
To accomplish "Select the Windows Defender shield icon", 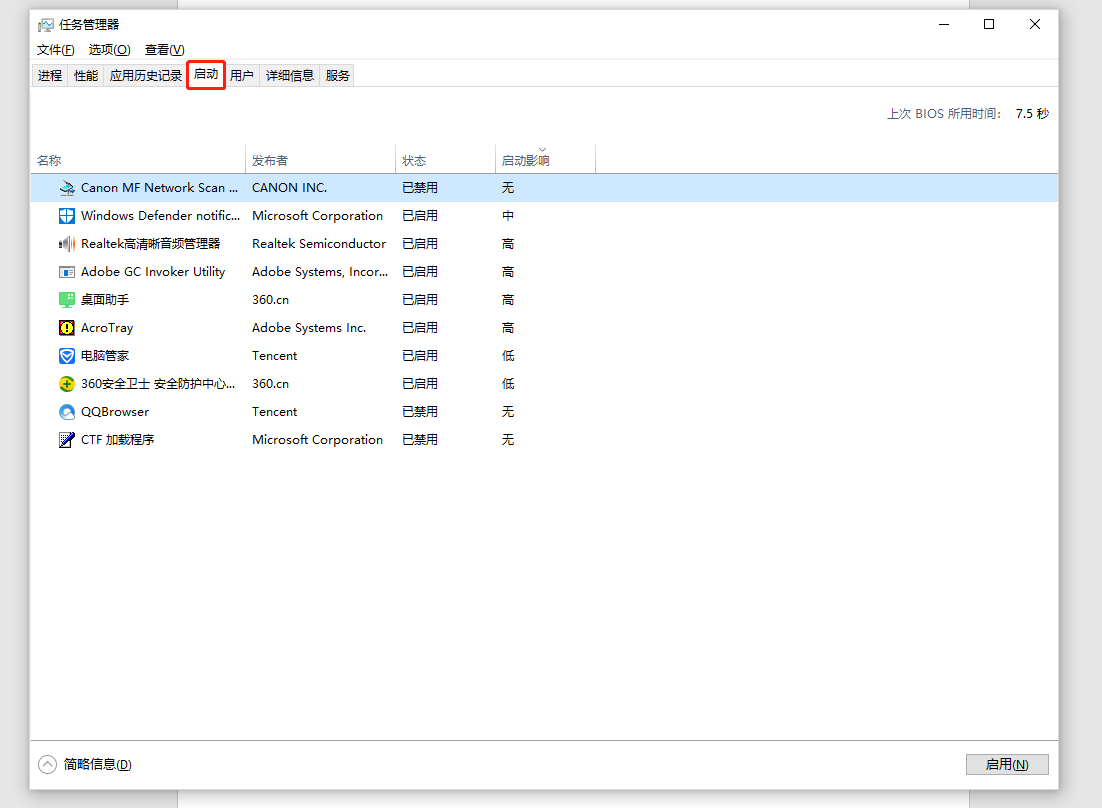I will pyautogui.click(x=67, y=216).
